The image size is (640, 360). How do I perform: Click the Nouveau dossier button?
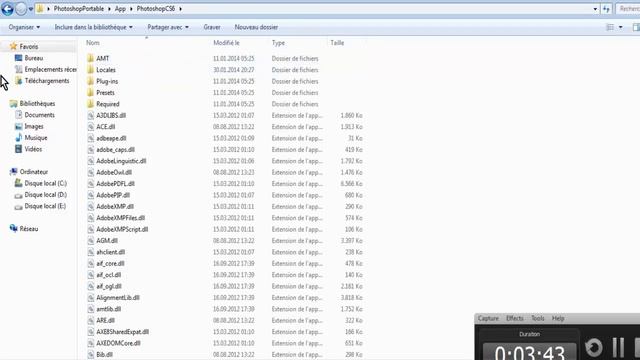pos(256,27)
